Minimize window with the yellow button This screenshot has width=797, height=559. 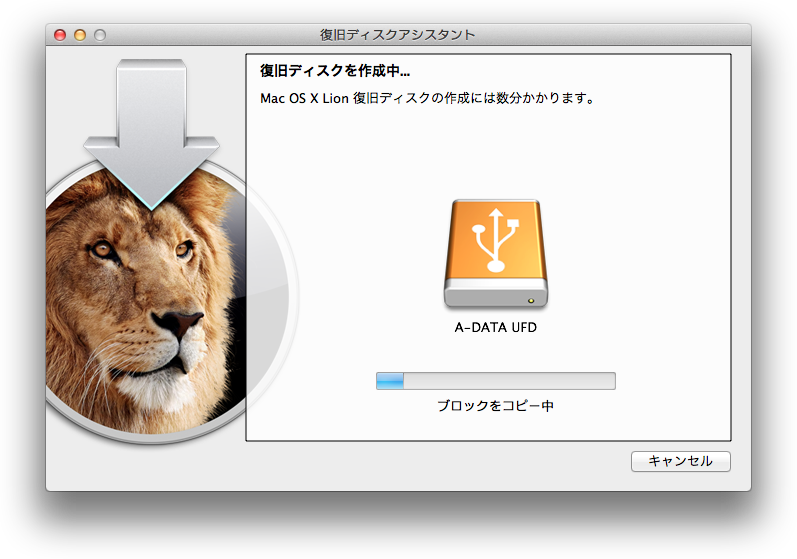[80, 35]
